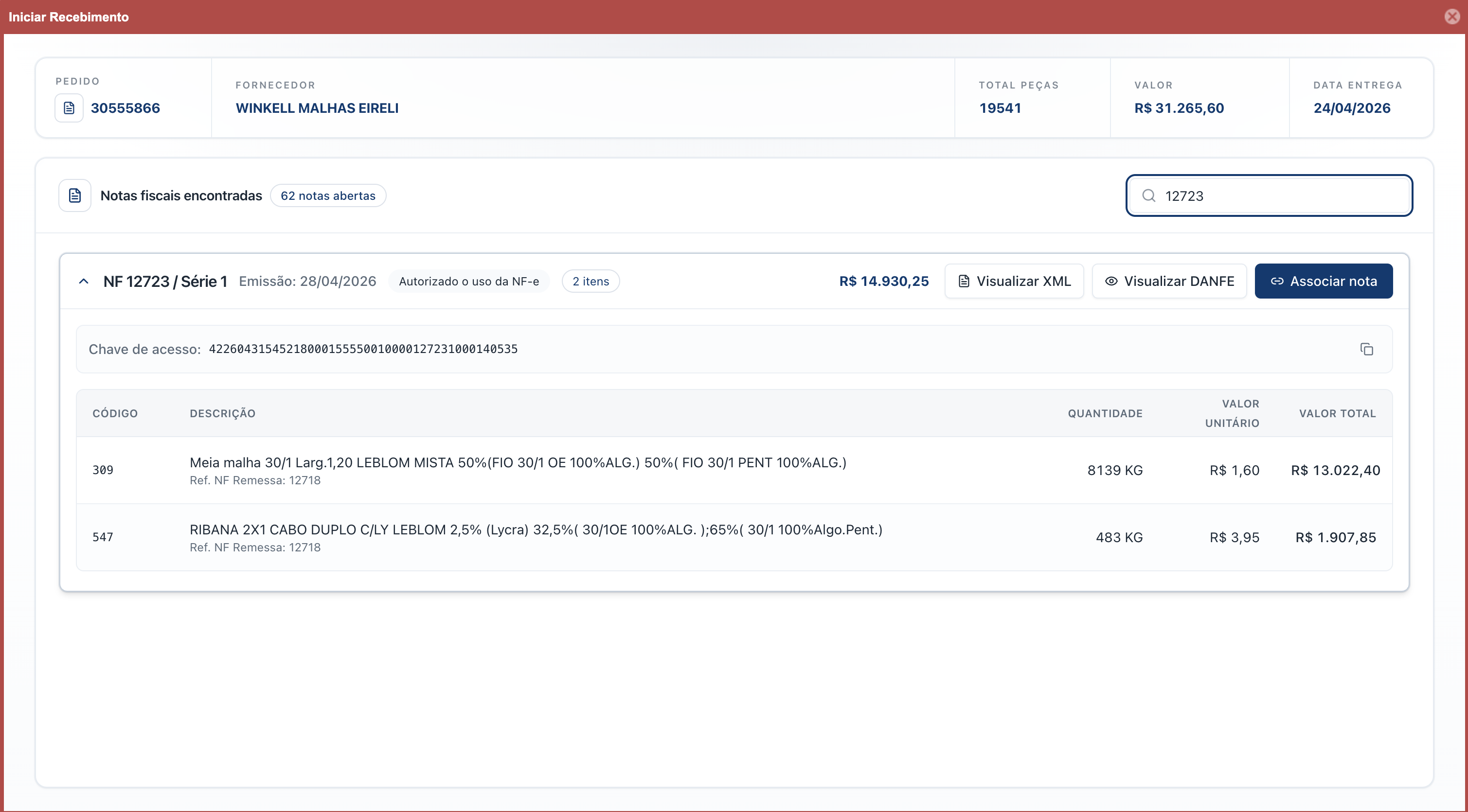1468x812 pixels.
Task: Click the 2 itens badge
Action: pyautogui.click(x=591, y=281)
